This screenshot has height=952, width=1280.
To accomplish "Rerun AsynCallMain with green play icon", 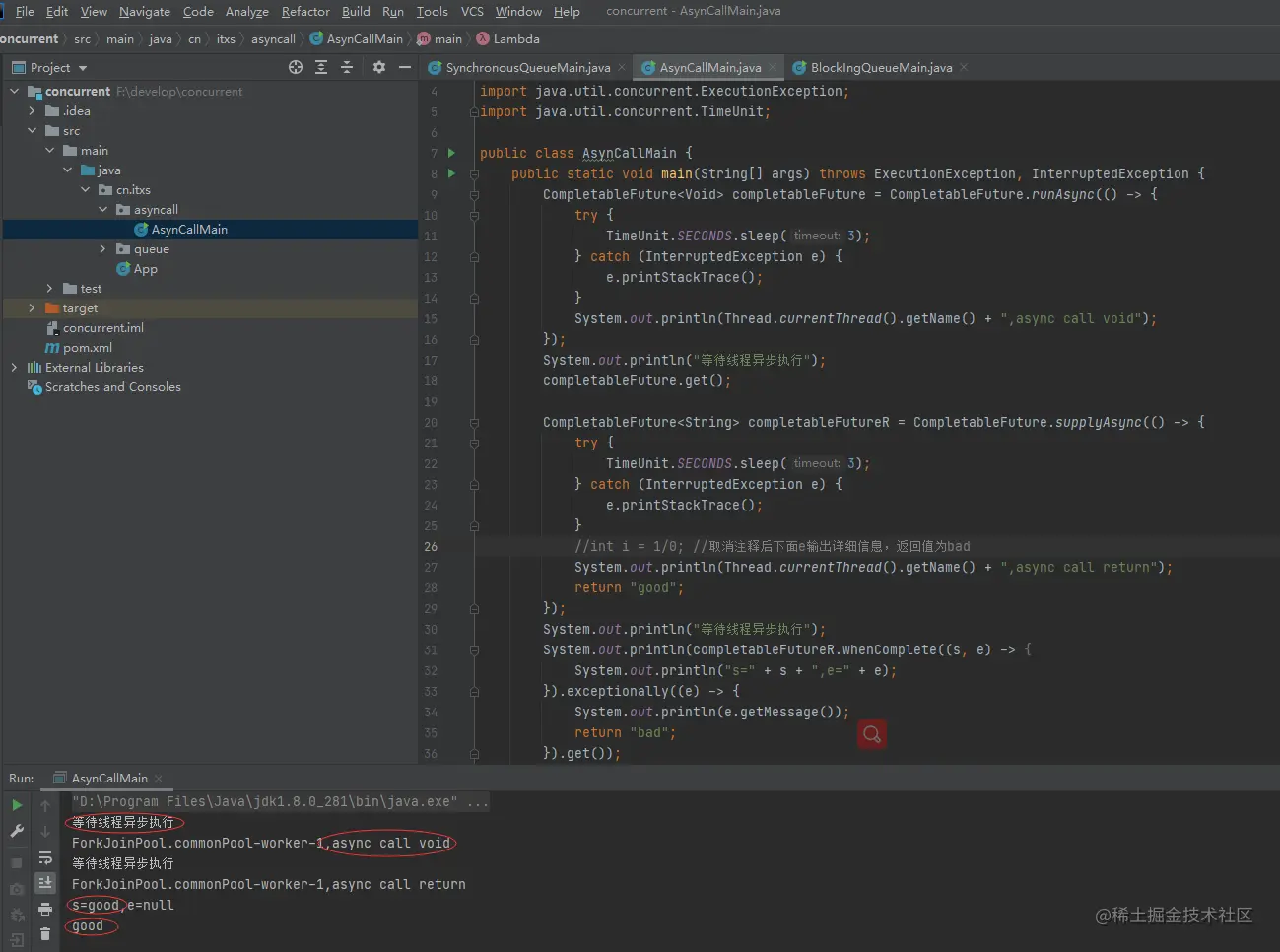I will point(17,805).
